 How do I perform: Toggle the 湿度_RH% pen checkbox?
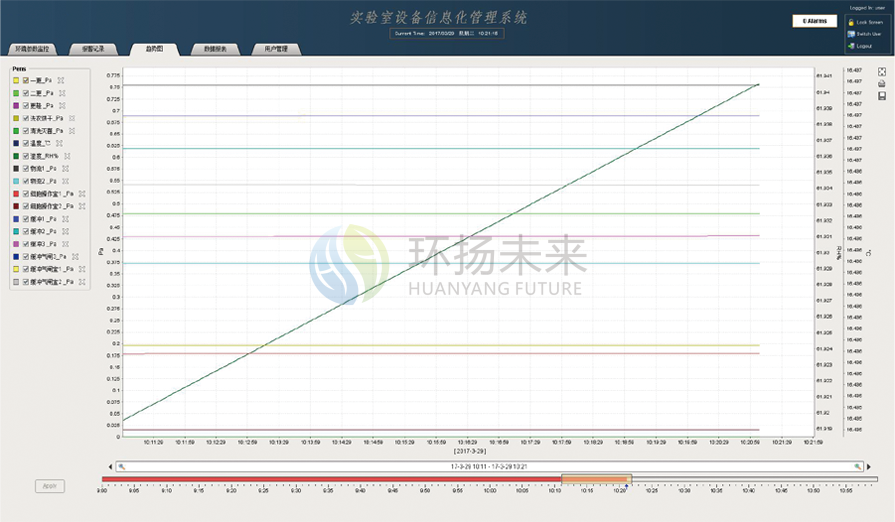(x=26, y=156)
